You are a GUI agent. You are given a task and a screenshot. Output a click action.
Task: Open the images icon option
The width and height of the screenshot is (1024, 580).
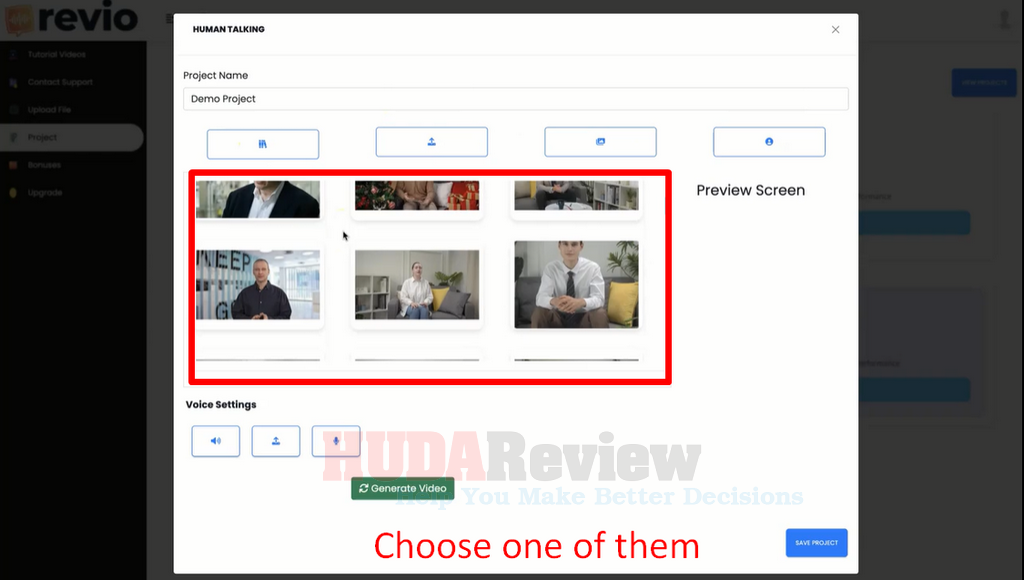click(600, 142)
